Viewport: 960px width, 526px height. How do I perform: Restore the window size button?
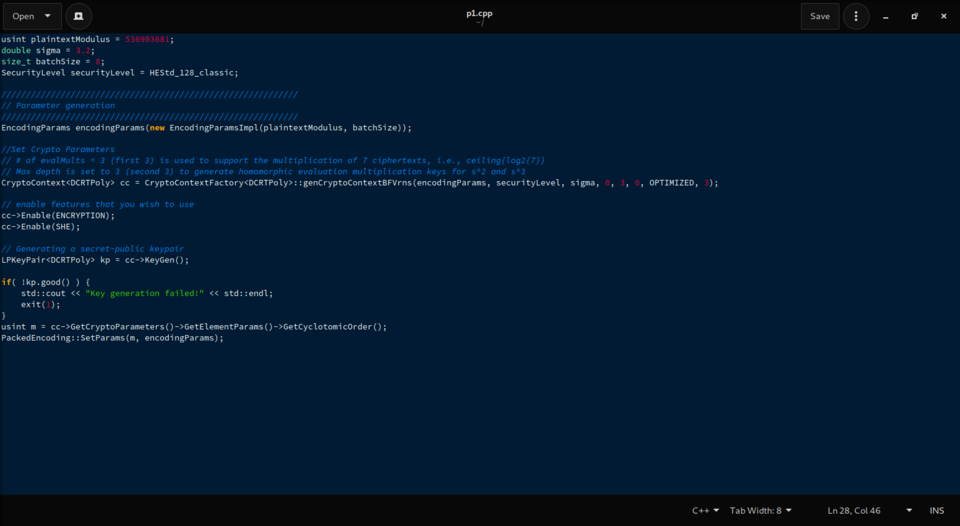coord(915,17)
